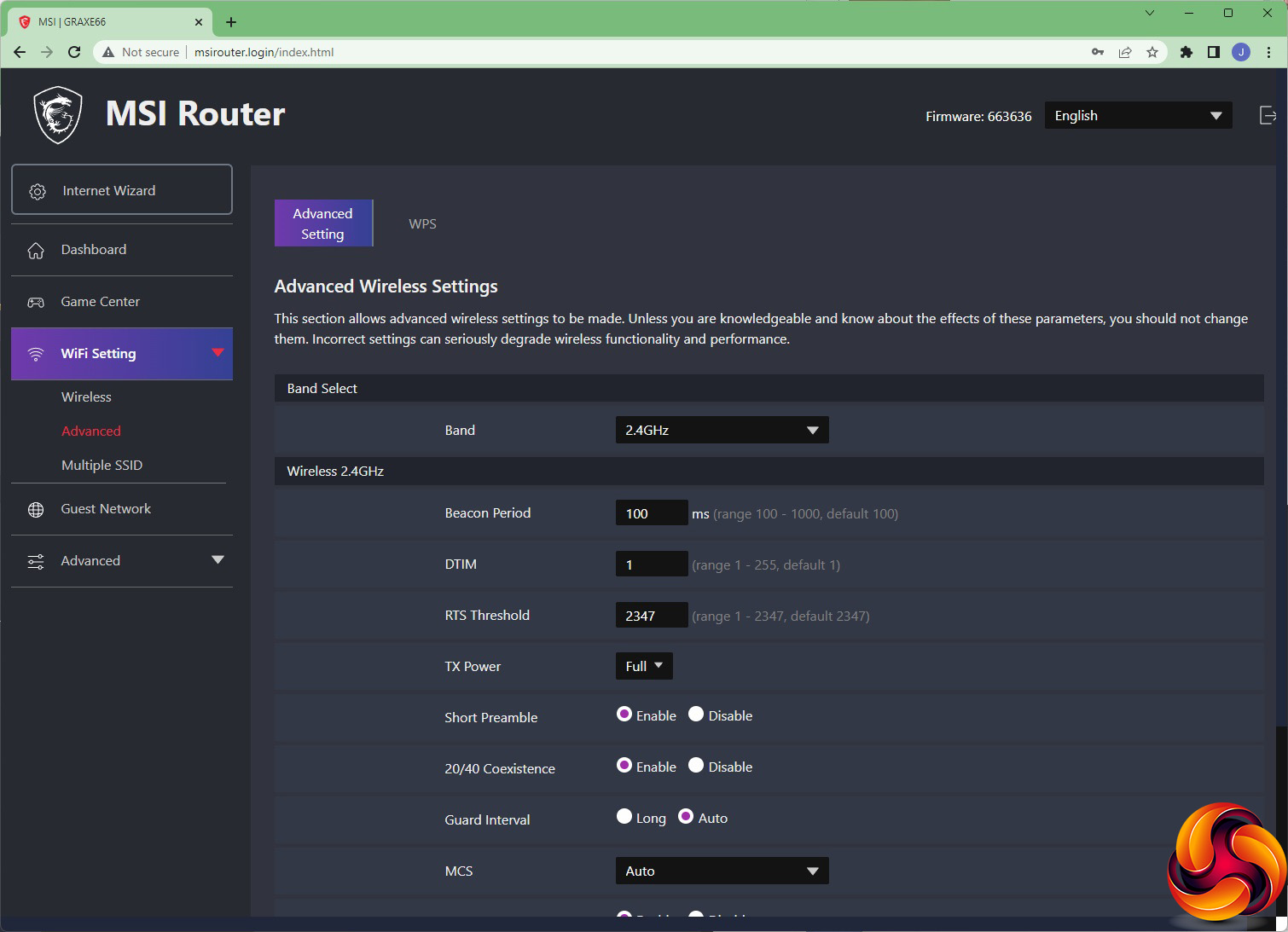Click the Beacon Period input field
This screenshot has height=932, width=1288.
tap(651, 513)
